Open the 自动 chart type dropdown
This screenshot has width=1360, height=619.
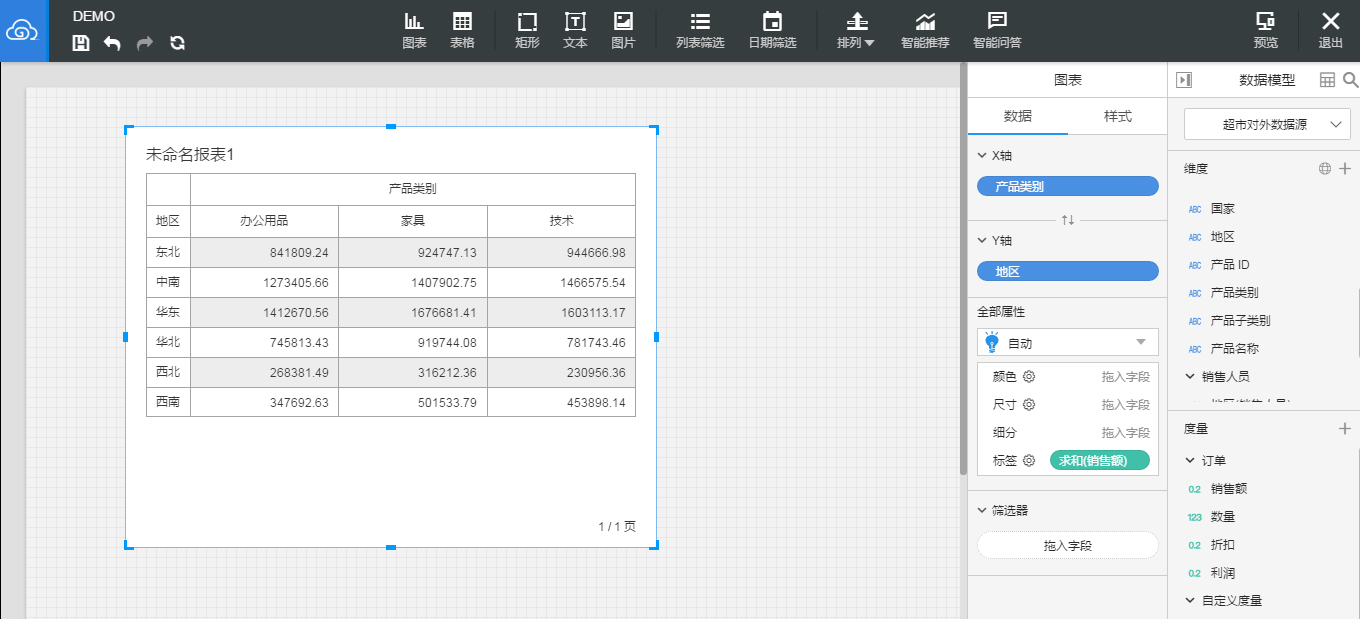coord(1067,343)
